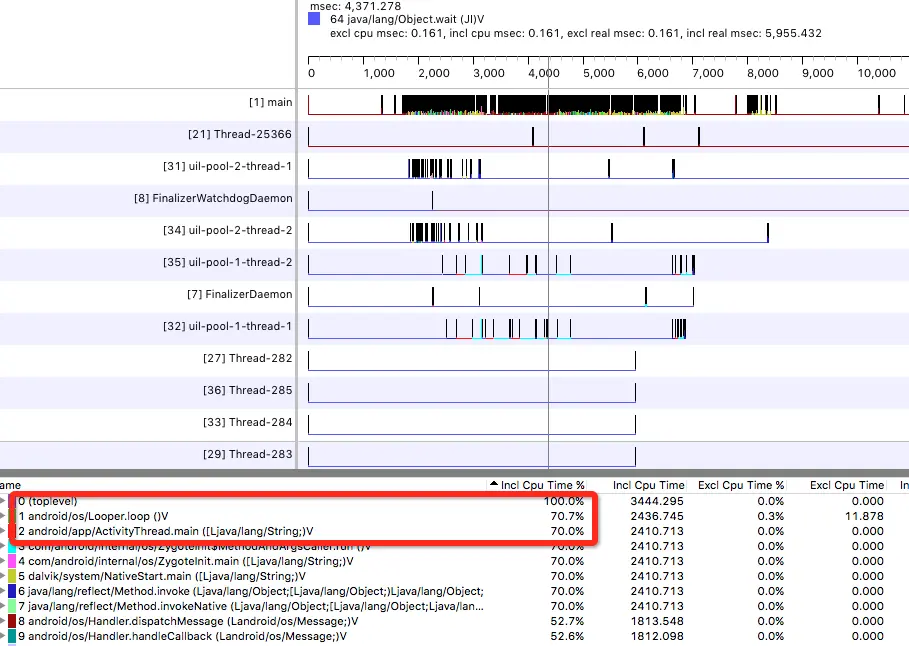Screen dimensions: 909x646
Task: Click the magenta color box for ZygoteInit.main
Action: pyautogui.click(x=12, y=561)
